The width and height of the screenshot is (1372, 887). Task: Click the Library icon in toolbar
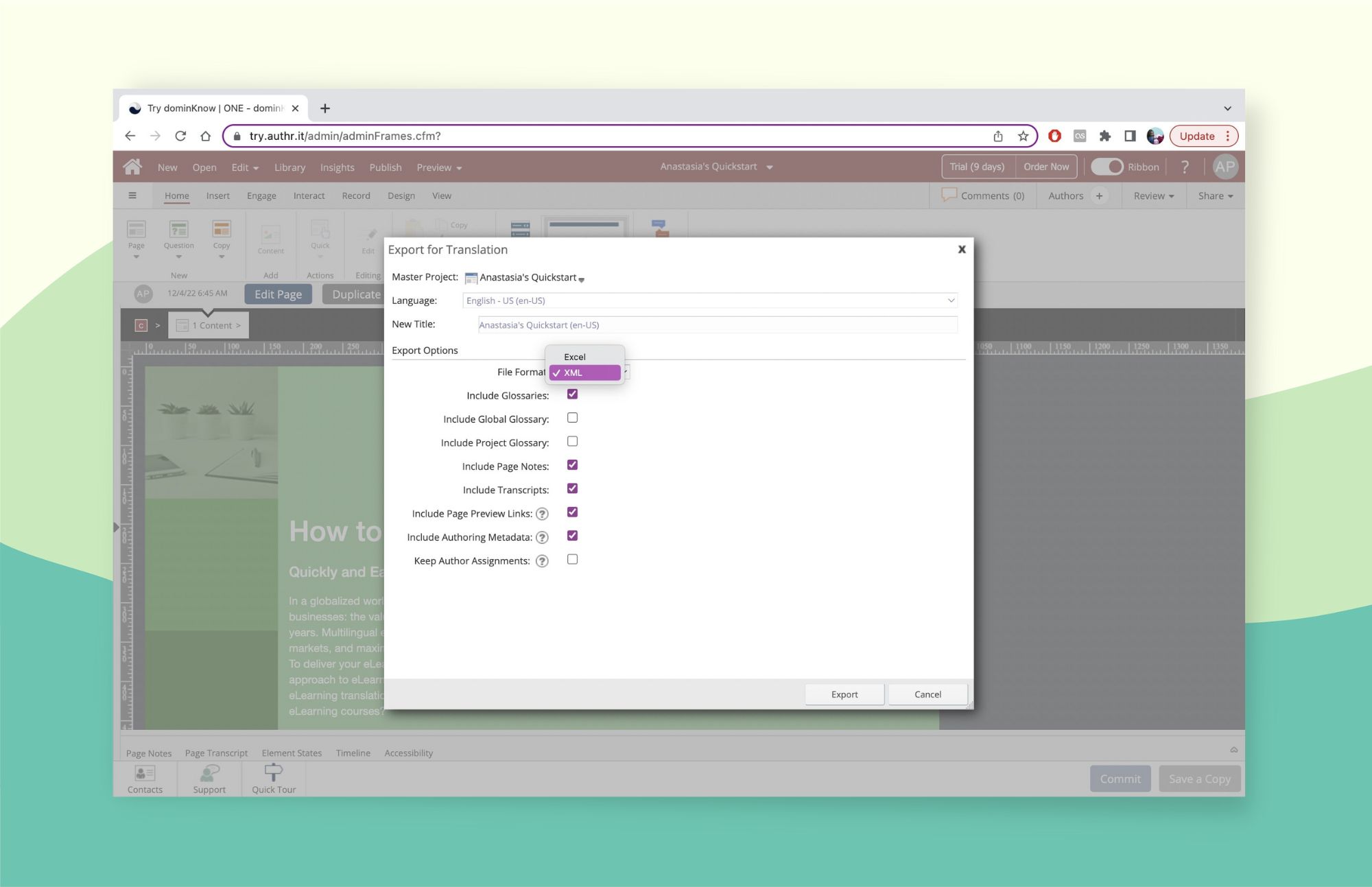[x=290, y=166]
